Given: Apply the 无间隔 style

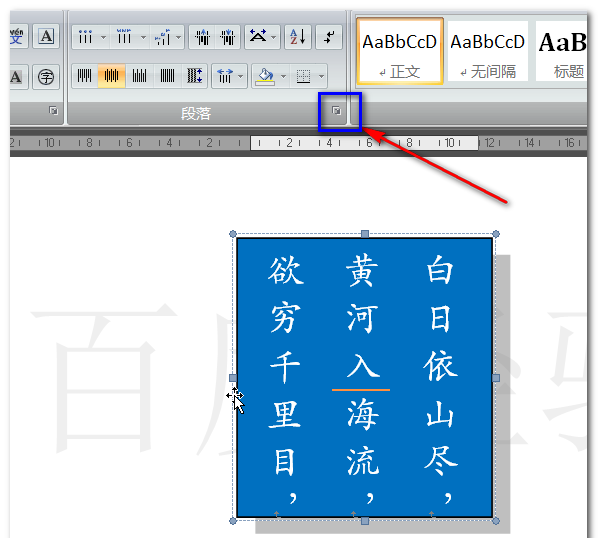Looking at the screenshot, I should [488, 51].
